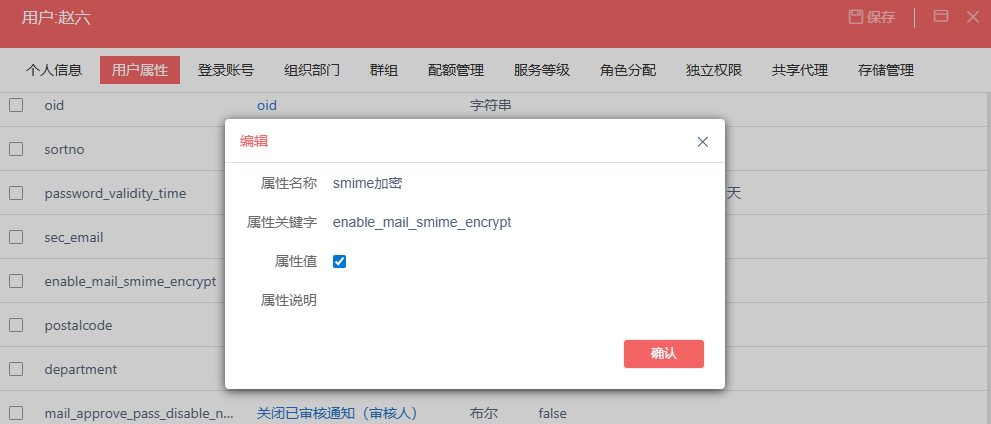Viewport: 991px width, 424px height.
Task: Select the 配额管理 tab
Action: click(456, 70)
